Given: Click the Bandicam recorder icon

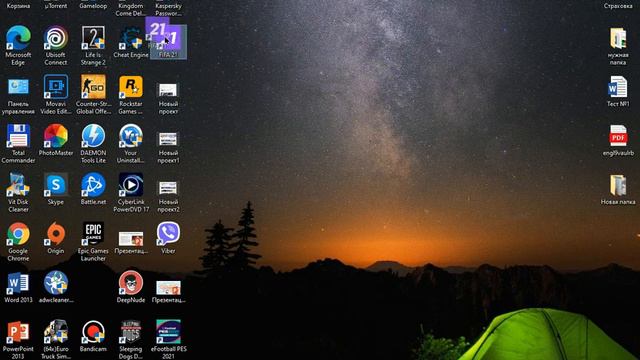Looking at the screenshot, I should tap(93, 336).
